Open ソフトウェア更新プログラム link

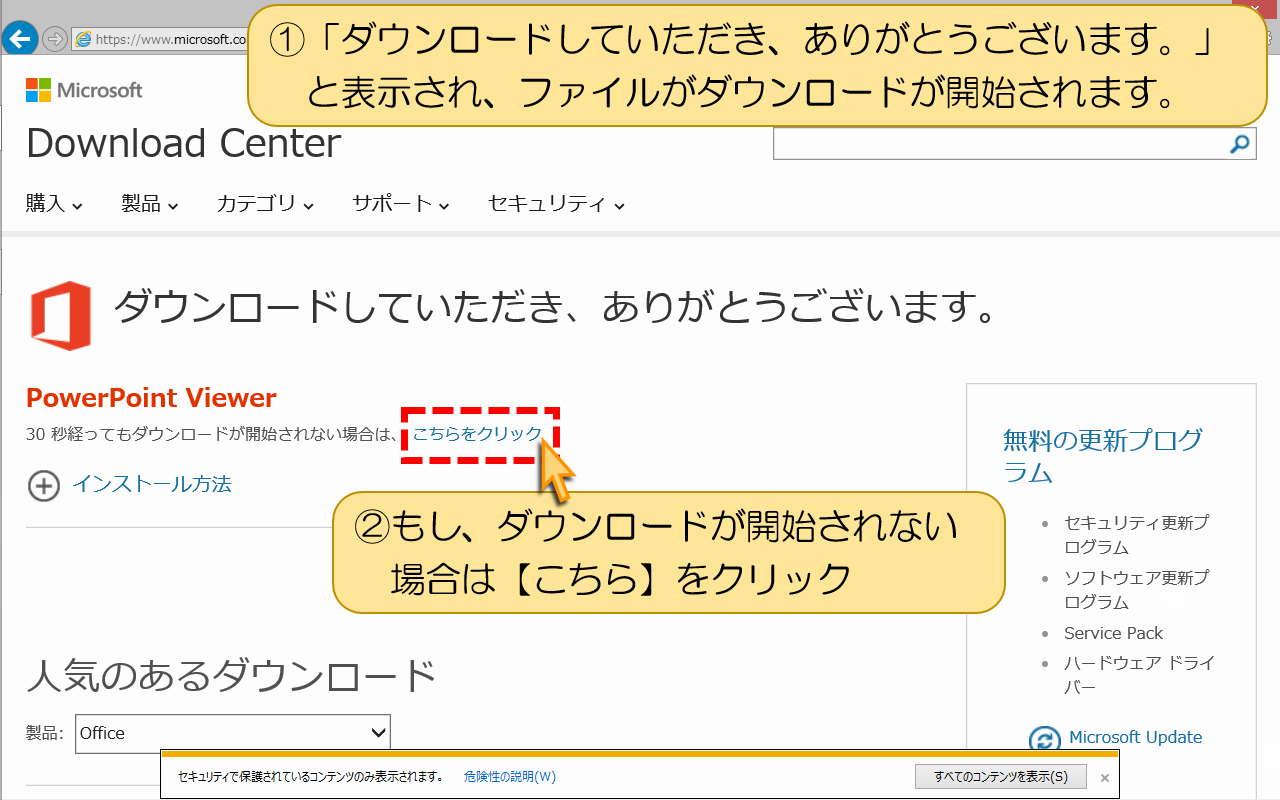(1136, 590)
